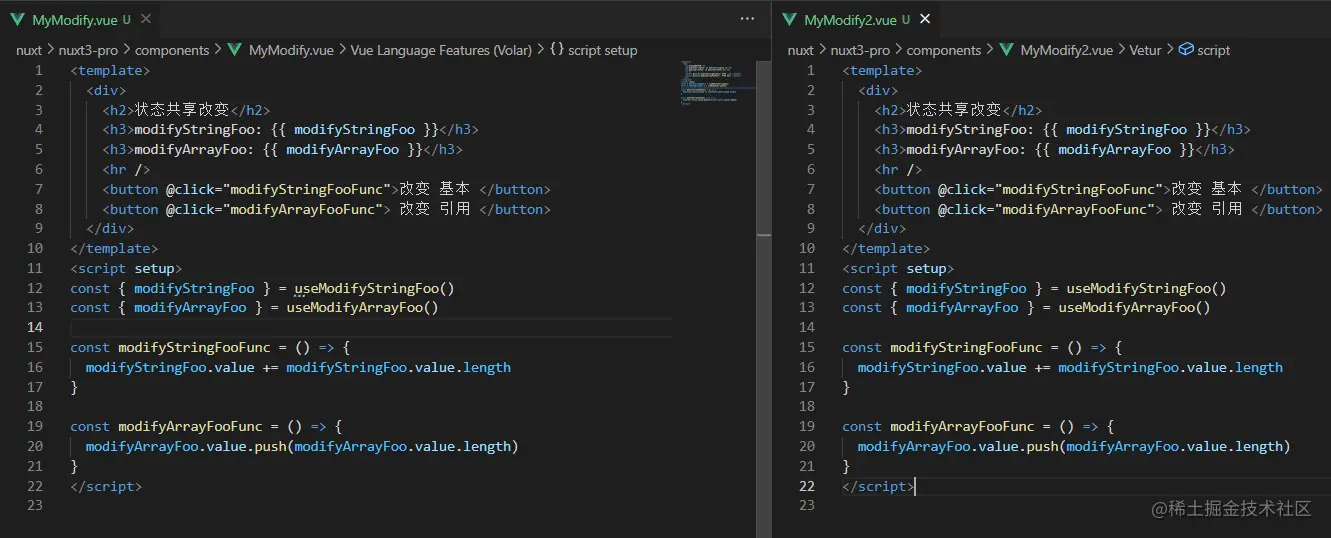
Task: Click 'useModifyArrayFoo()' on line 13 in left editor
Action: pyautogui.click(x=362, y=307)
